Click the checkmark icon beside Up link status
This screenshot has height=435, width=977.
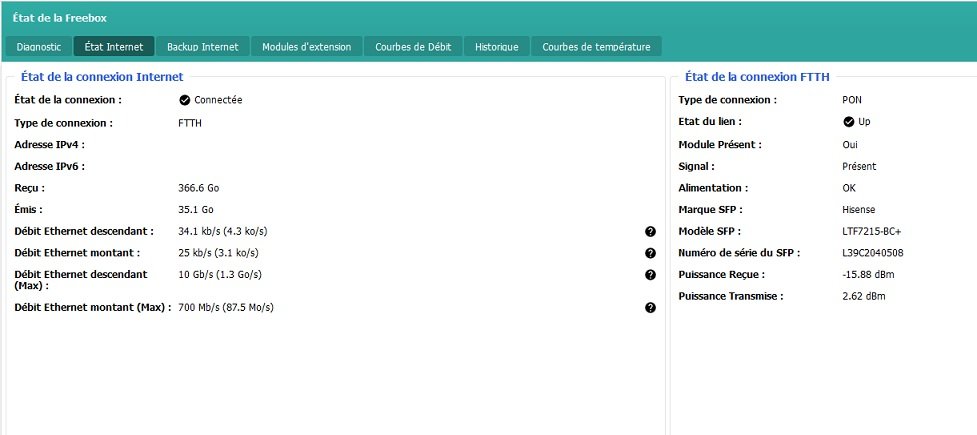849,122
